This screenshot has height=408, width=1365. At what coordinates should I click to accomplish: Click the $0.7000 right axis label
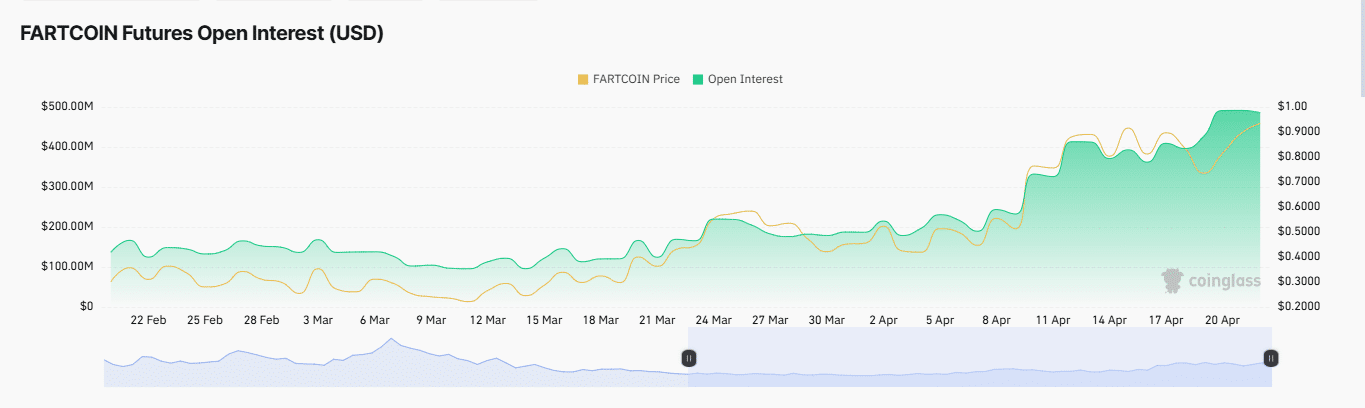[1299, 181]
